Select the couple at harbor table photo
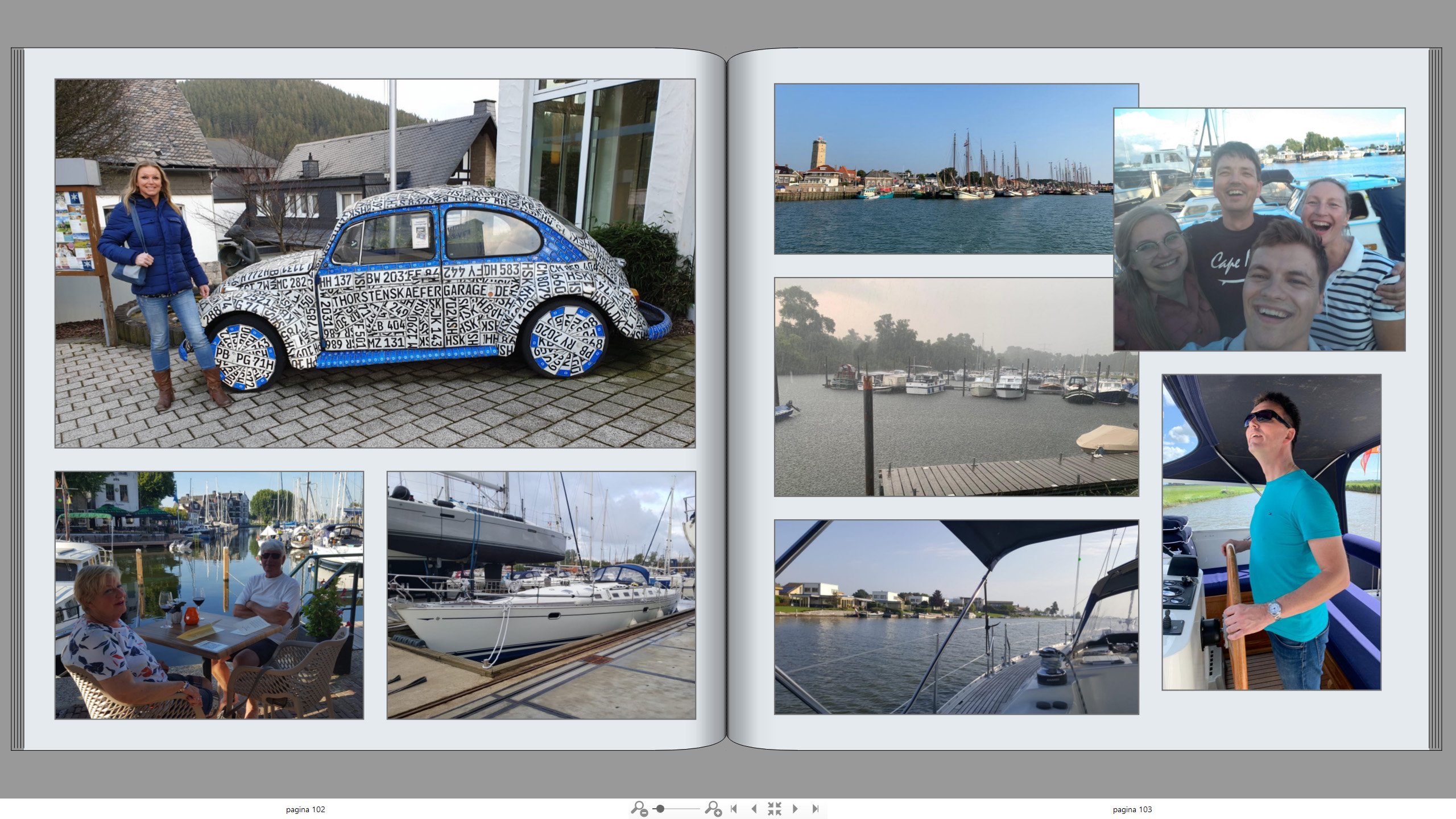This screenshot has height=819, width=1456. pyautogui.click(x=209, y=595)
